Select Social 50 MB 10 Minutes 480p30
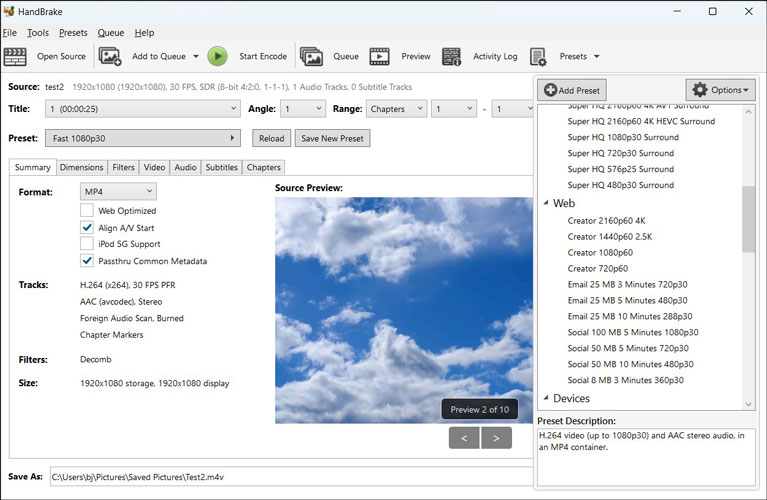The width and height of the screenshot is (767, 500). coord(630,364)
